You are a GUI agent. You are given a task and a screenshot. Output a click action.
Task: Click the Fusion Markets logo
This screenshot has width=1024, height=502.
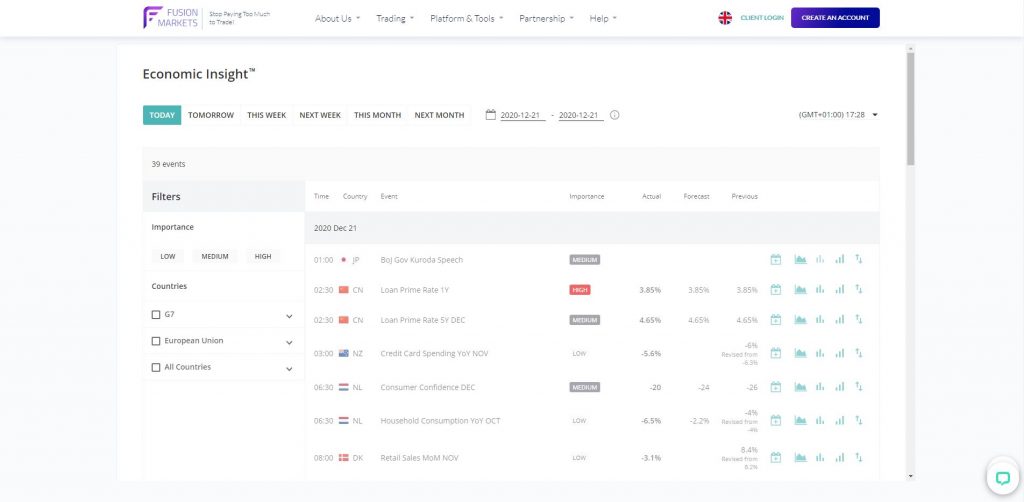coord(171,18)
